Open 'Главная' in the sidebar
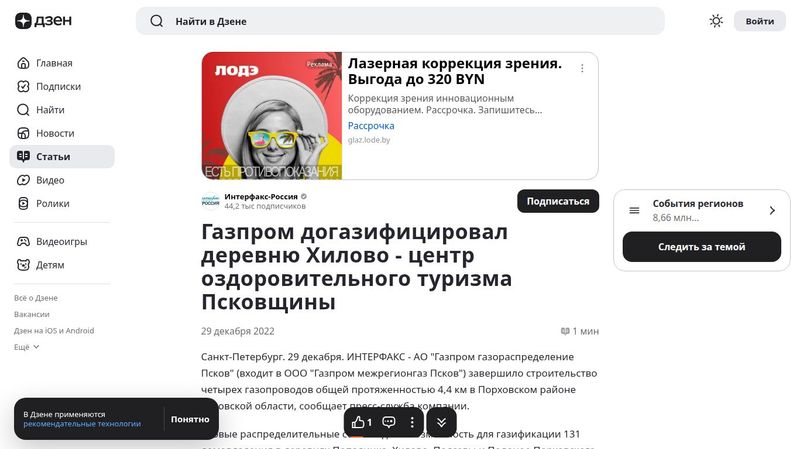 click(62, 63)
